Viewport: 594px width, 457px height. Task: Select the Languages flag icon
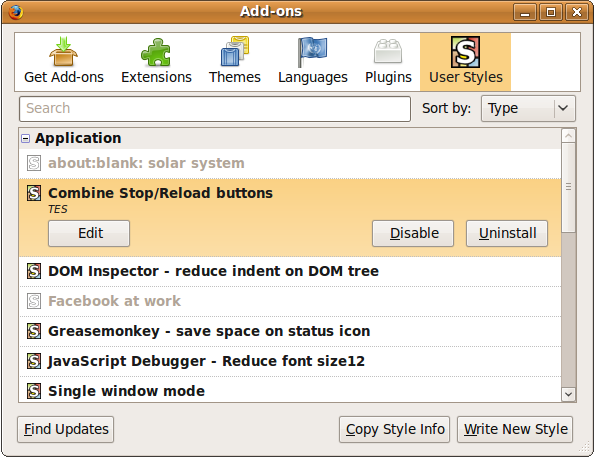coord(313,52)
